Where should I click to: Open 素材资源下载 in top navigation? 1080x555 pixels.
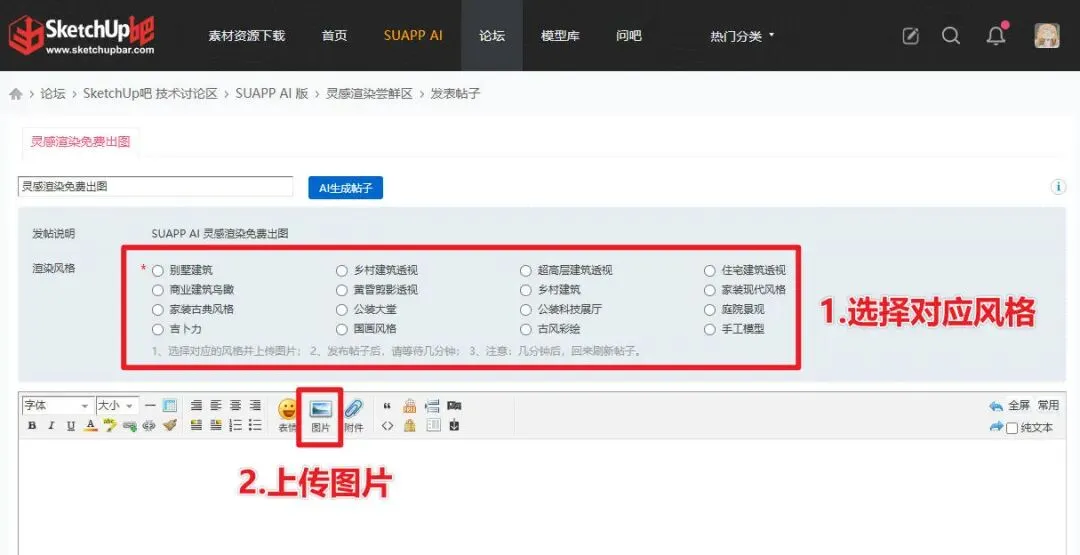[247, 36]
